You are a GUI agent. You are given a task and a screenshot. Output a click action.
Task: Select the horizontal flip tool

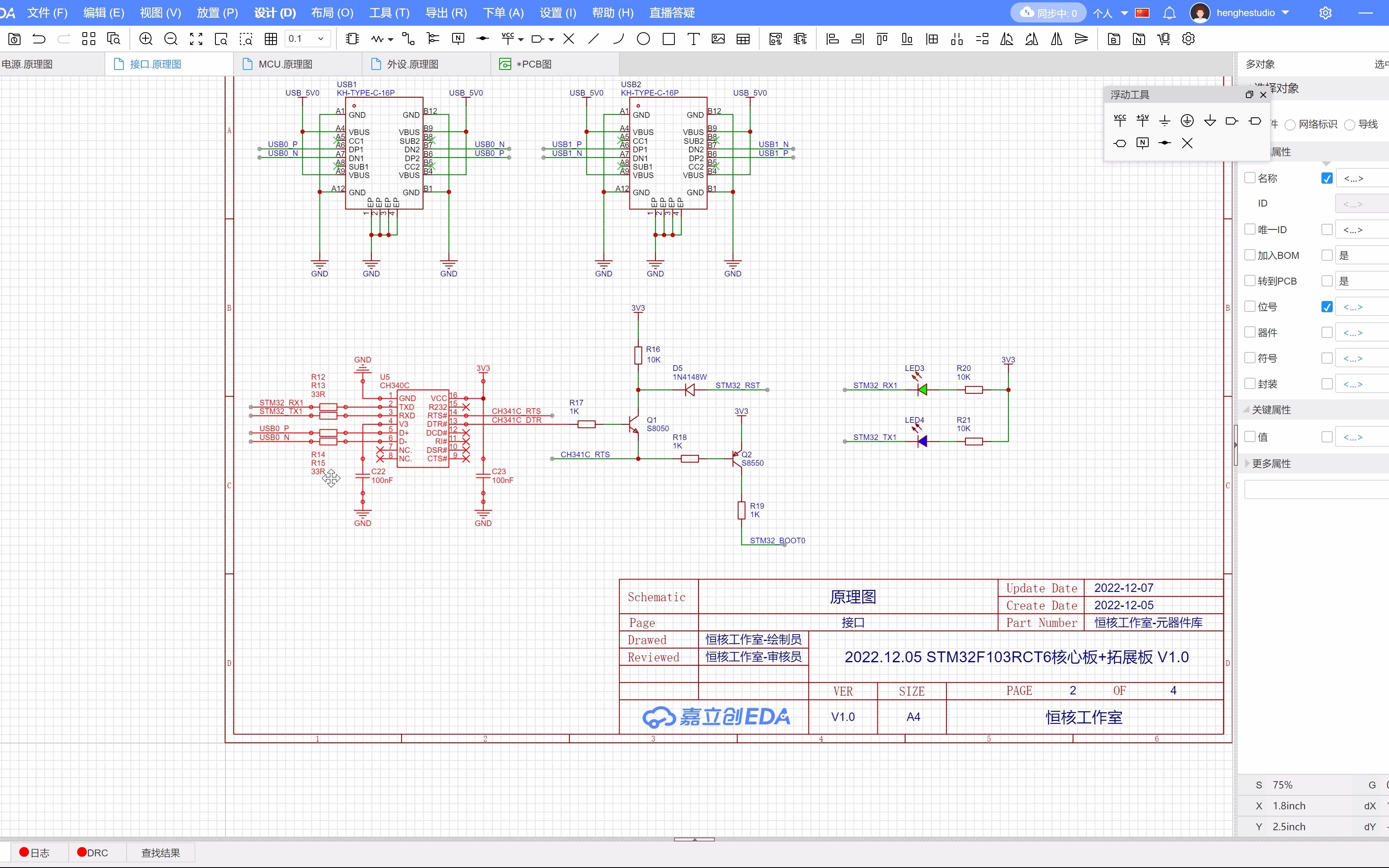coord(1056,39)
